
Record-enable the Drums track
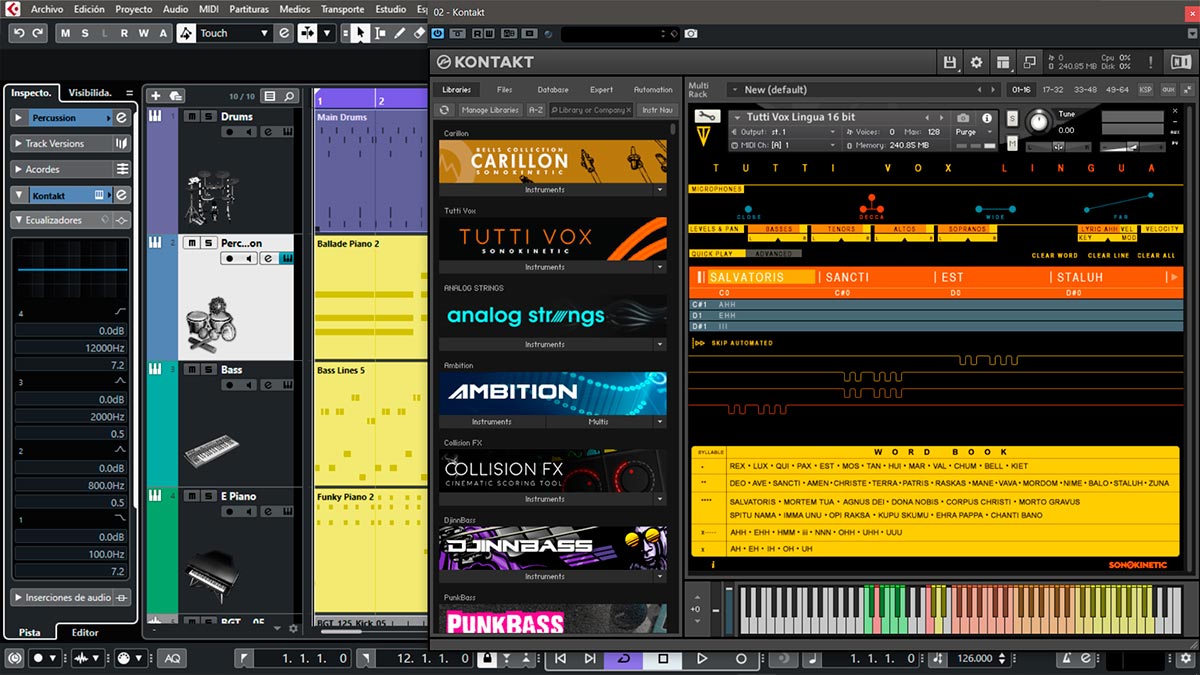tap(229, 131)
